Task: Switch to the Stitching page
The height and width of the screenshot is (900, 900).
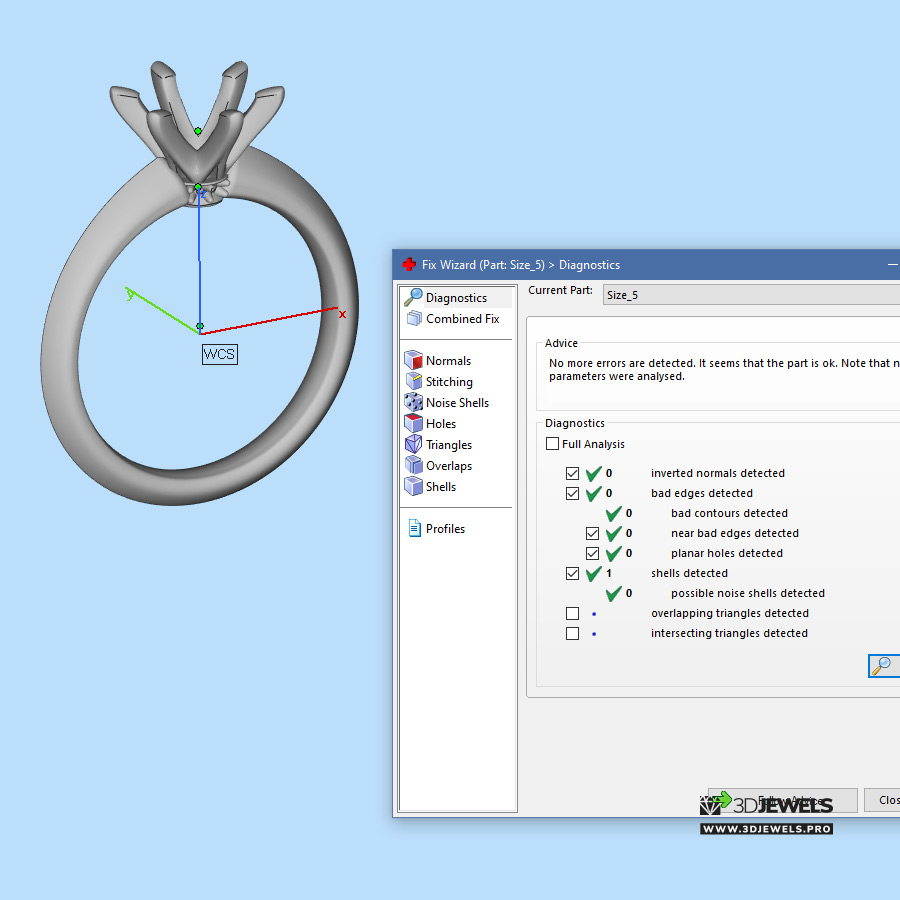Action: pyautogui.click(x=449, y=382)
